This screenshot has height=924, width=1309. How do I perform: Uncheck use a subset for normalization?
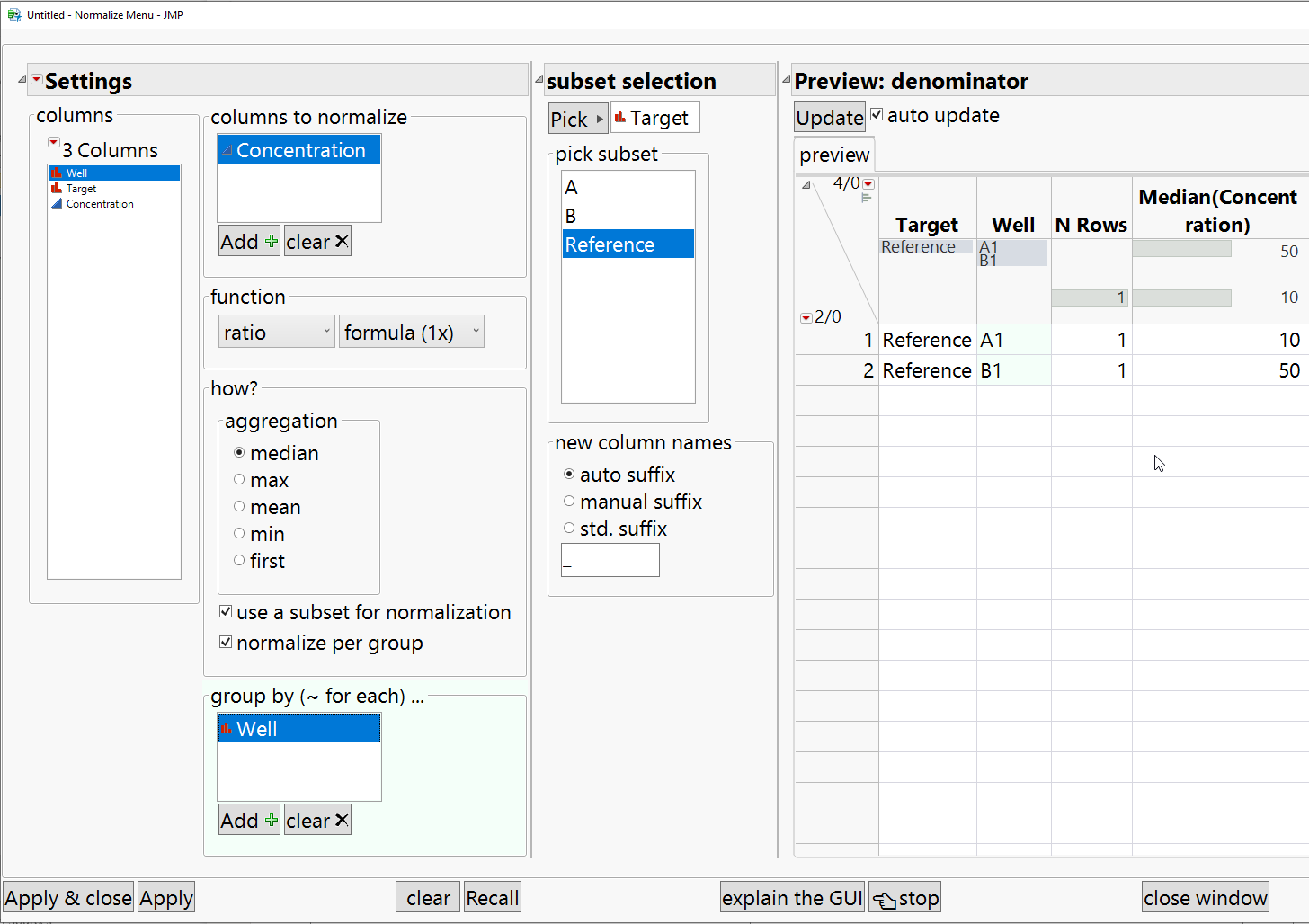(227, 612)
